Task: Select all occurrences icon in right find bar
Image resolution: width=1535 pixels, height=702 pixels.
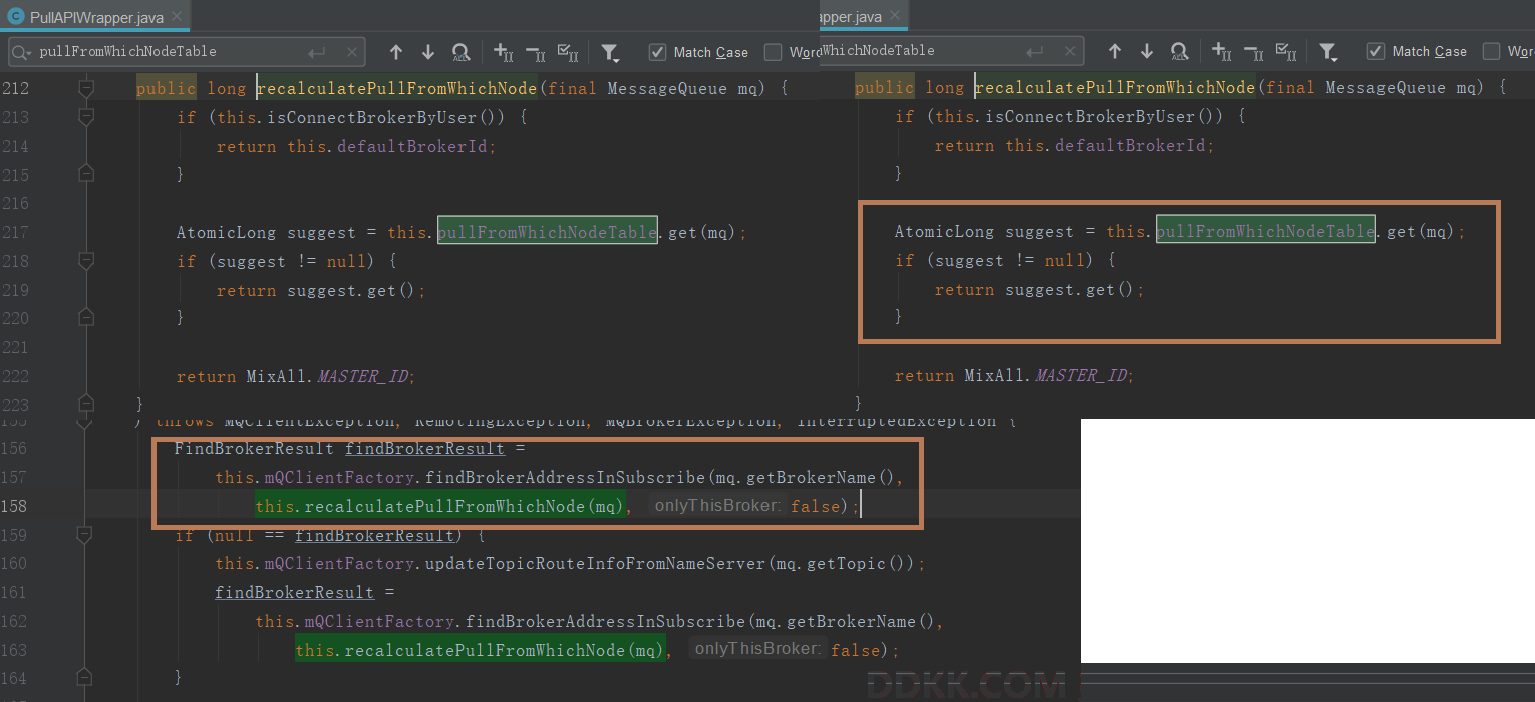Action: (1286, 51)
